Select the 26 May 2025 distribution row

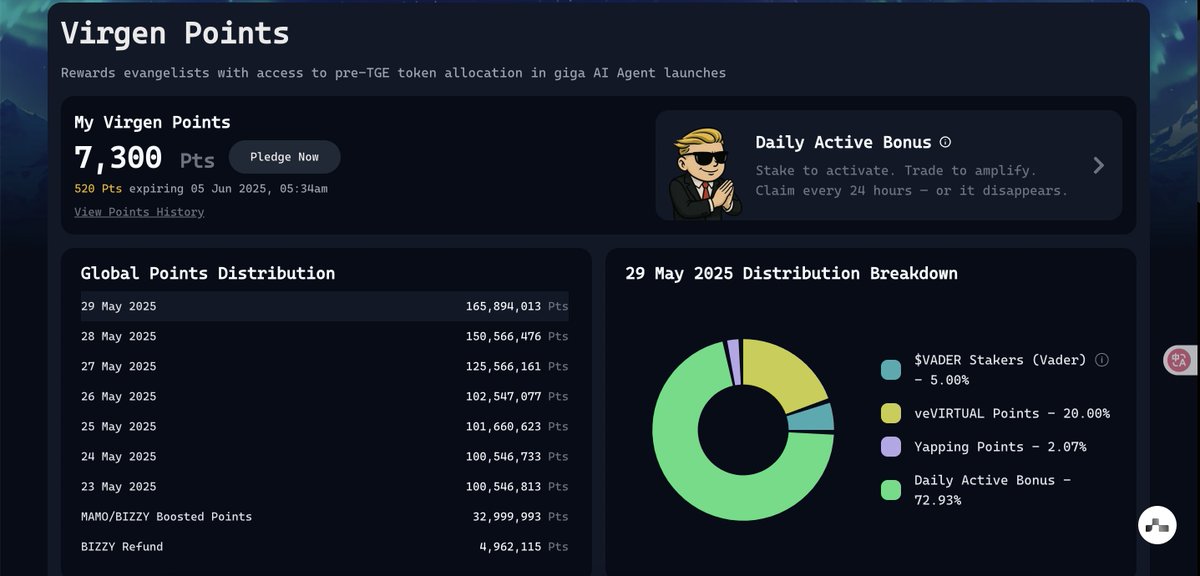325,396
